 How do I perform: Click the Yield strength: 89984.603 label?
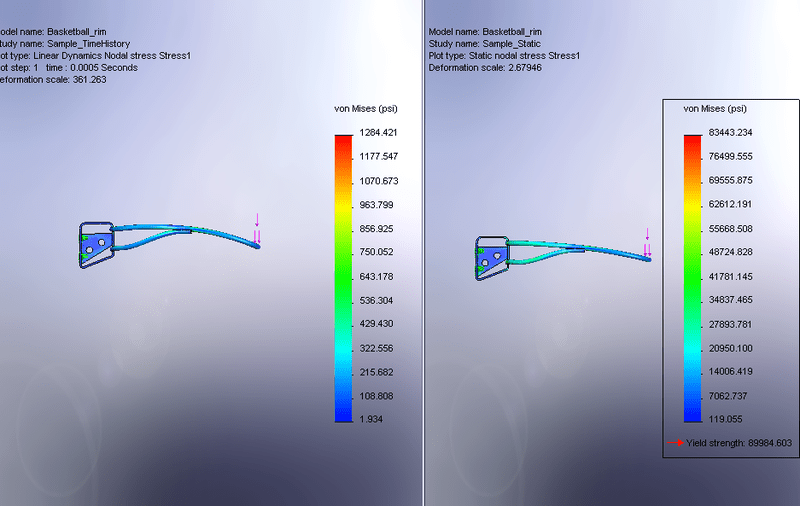pyautogui.click(x=739, y=442)
